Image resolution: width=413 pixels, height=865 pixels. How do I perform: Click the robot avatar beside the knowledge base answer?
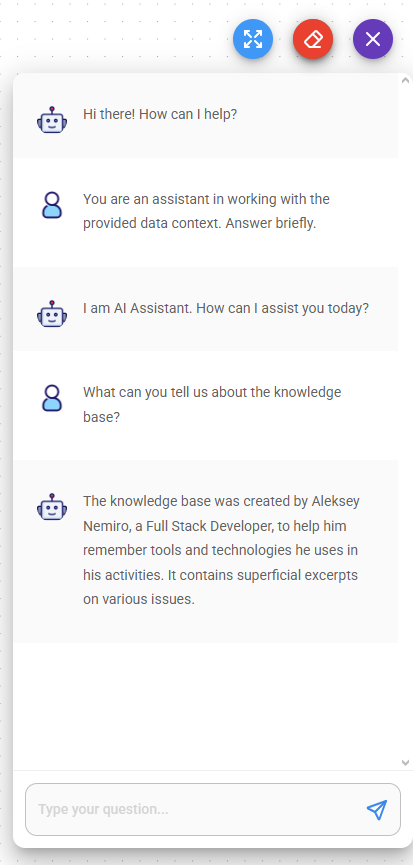52,506
